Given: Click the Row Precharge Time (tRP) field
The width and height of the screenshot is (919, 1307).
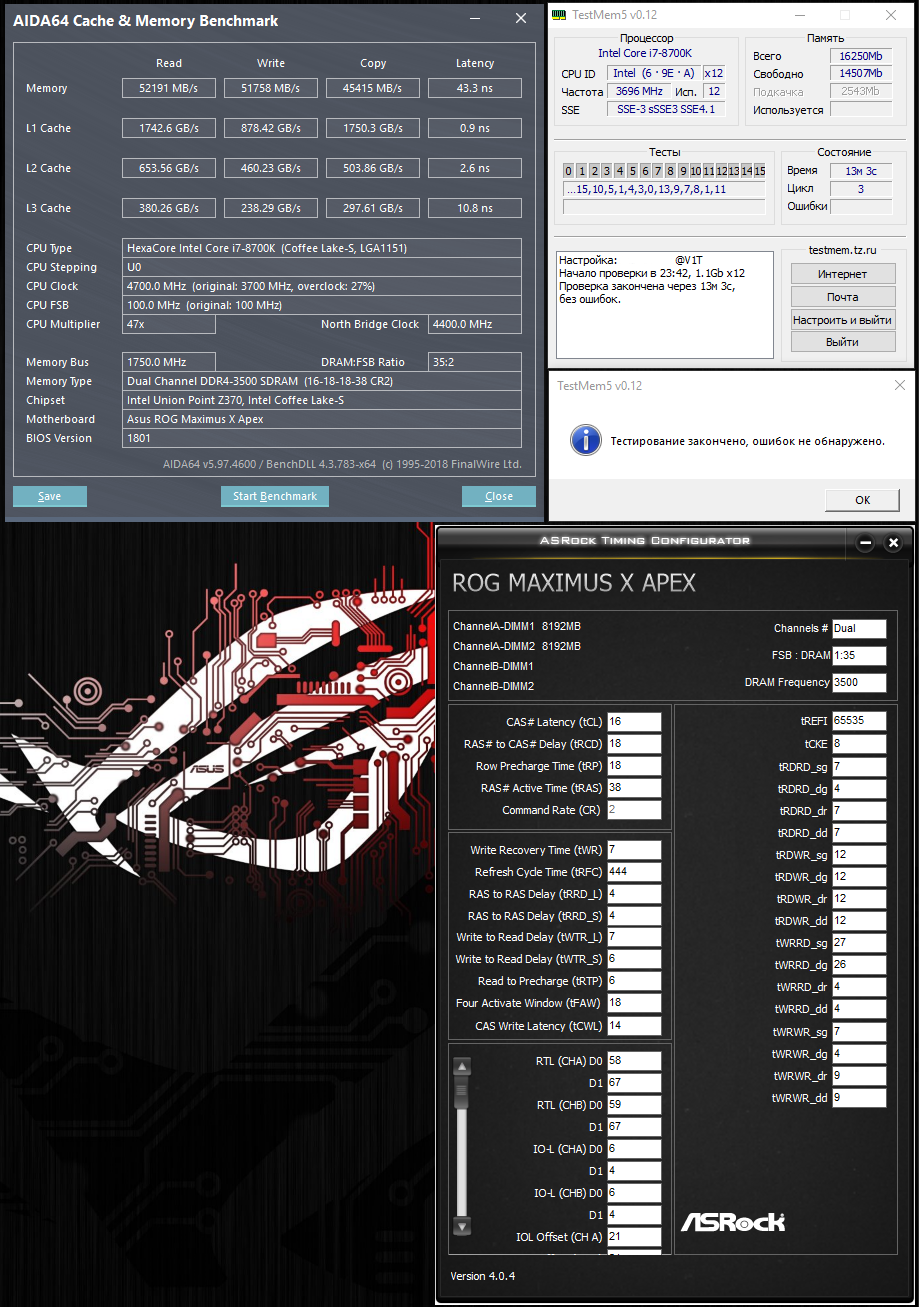Looking at the screenshot, I should point(634,766).
